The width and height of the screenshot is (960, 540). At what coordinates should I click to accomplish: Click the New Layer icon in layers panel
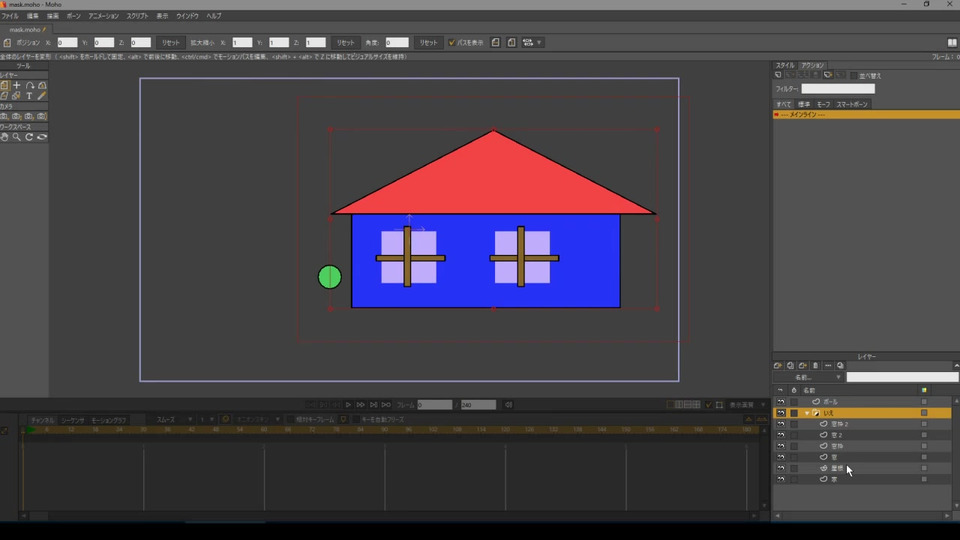coord(778,366)
